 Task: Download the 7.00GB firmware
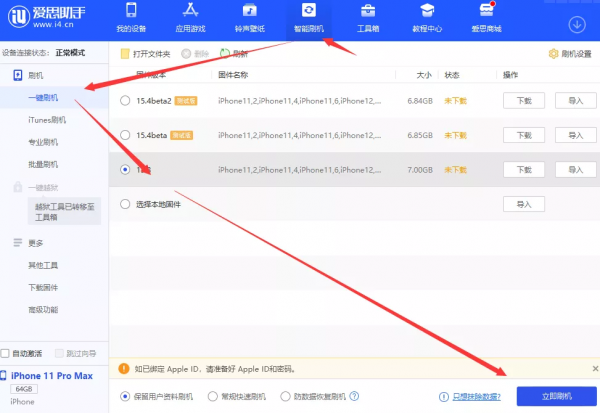pos(524,170)
